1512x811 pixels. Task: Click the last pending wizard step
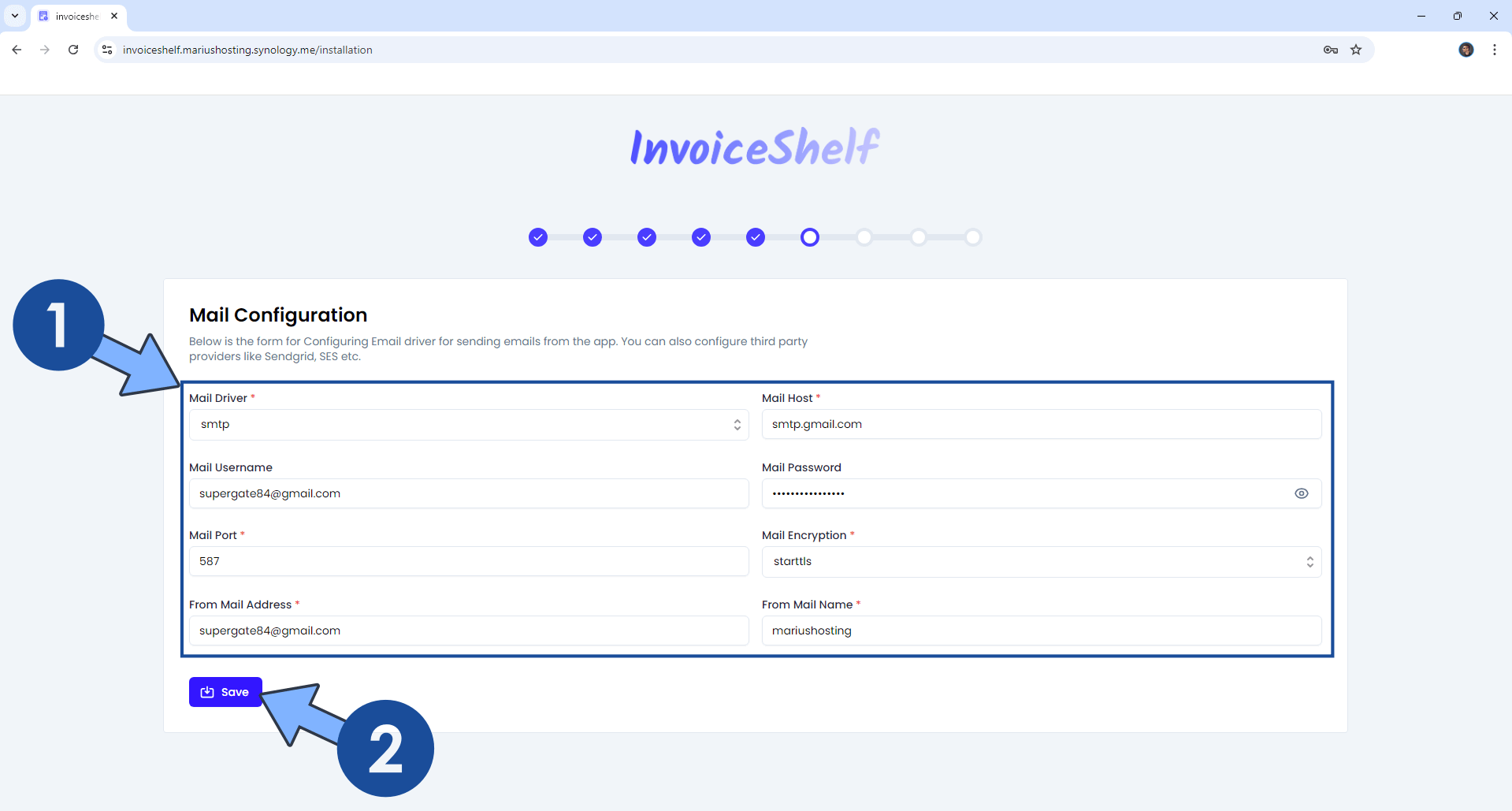click(973, 237)
